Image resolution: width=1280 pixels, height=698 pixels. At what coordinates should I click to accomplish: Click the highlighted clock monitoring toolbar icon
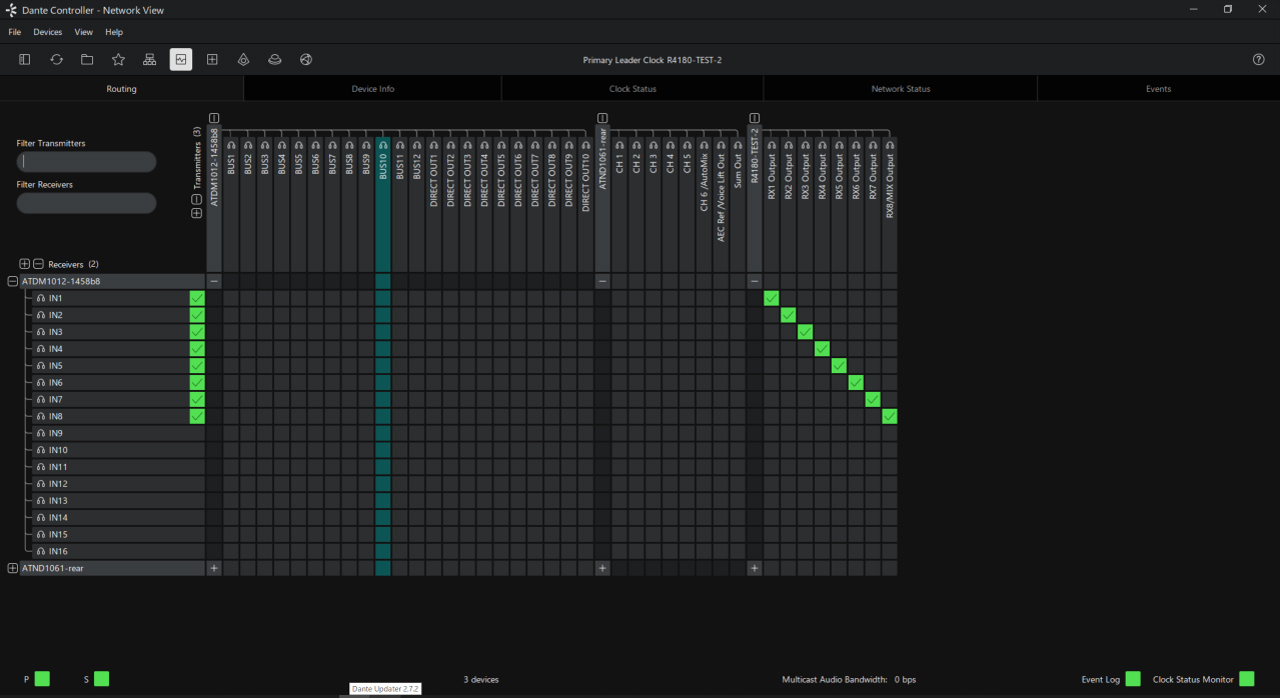point(181,60)
